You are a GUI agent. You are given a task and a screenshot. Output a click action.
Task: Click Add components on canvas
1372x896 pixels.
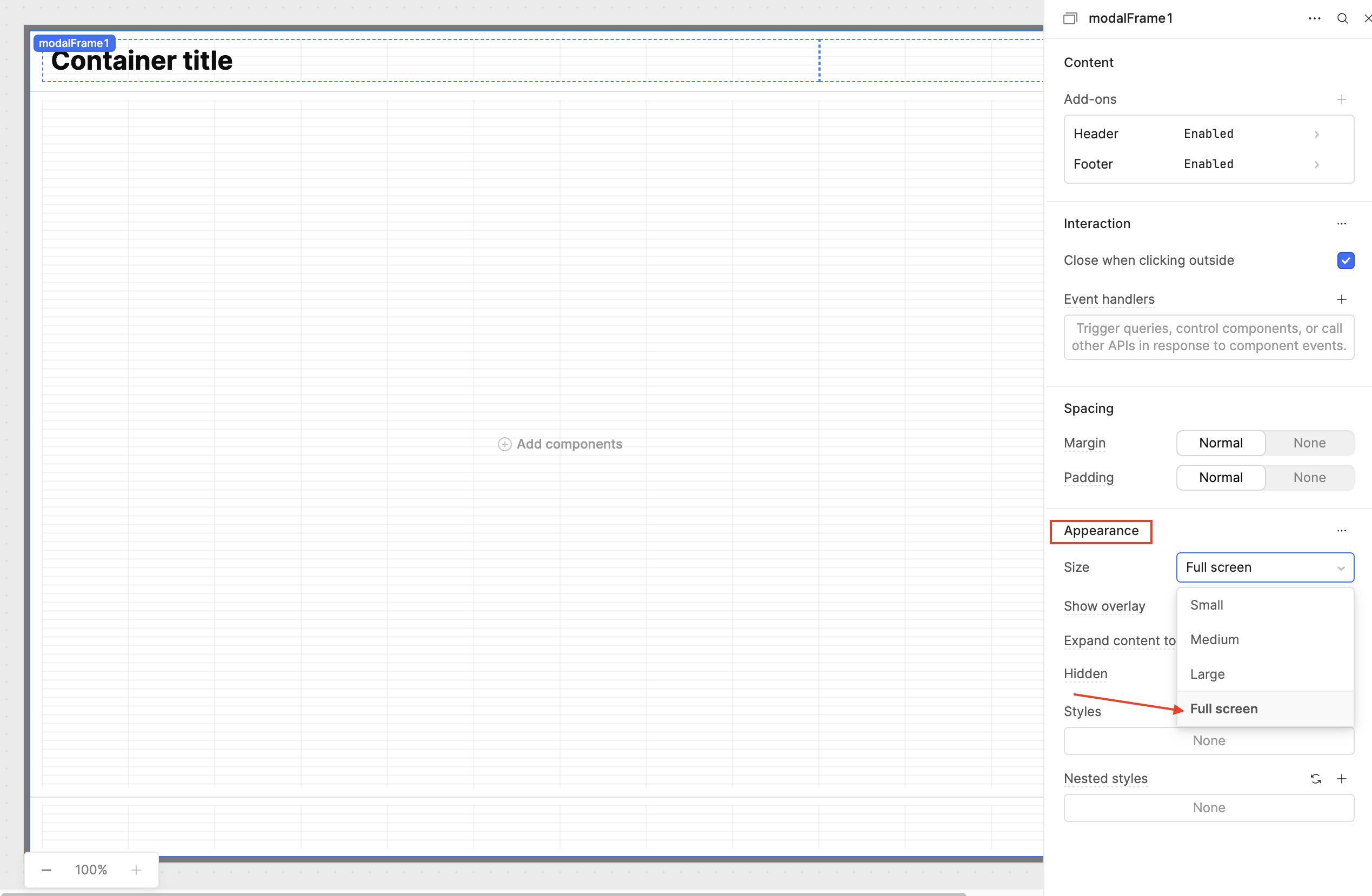(560, 444)
